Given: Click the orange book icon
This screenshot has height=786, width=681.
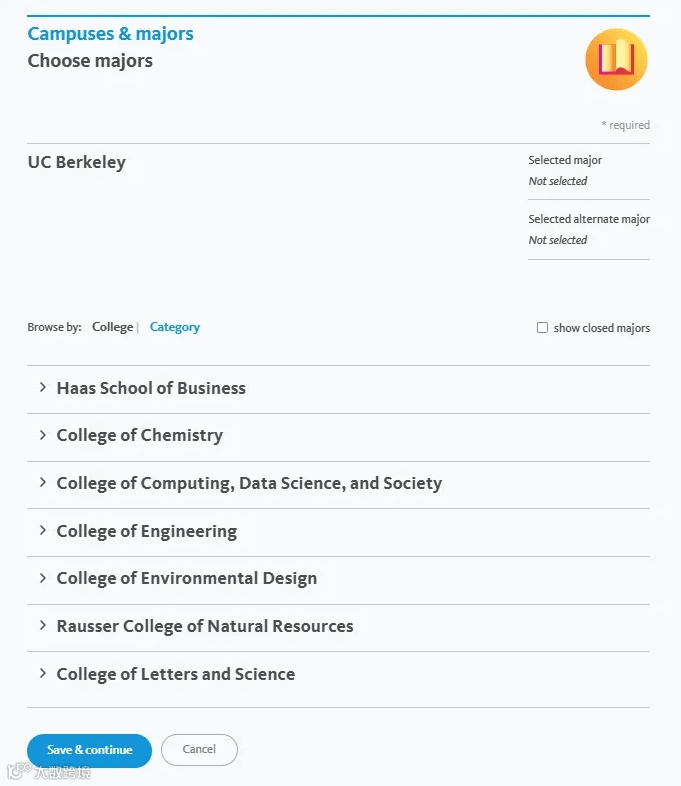Looking at the screenshot, I should click(616, 59).
